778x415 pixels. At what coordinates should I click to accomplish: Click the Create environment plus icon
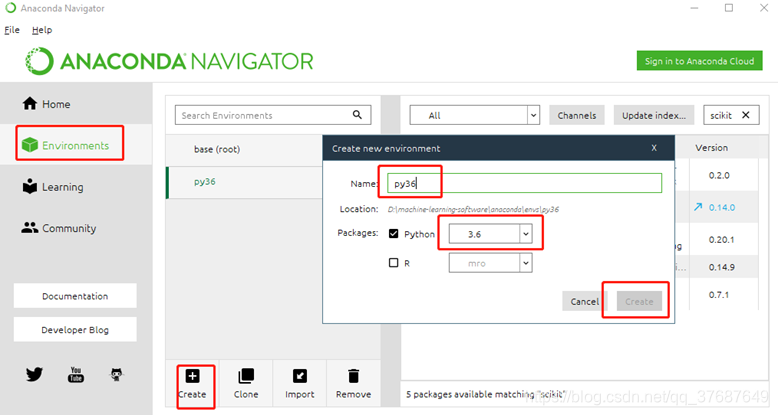click(x=193, y=376)
